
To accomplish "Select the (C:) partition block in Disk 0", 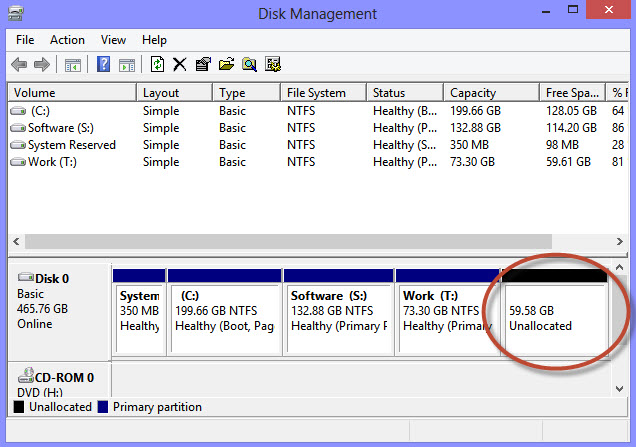I will pos(225,312).
